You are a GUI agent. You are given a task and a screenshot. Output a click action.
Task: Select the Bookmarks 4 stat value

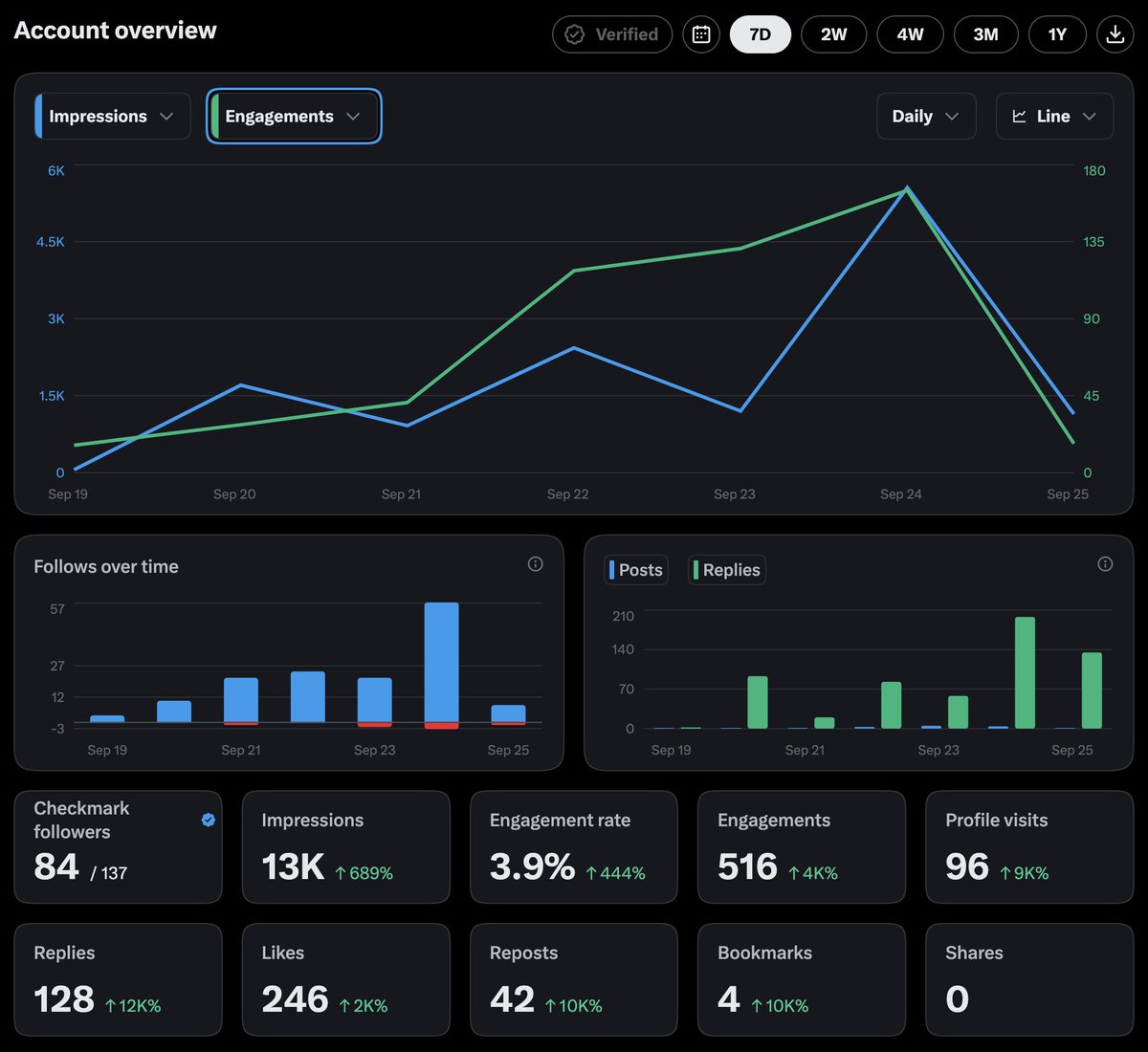[728, 999]
